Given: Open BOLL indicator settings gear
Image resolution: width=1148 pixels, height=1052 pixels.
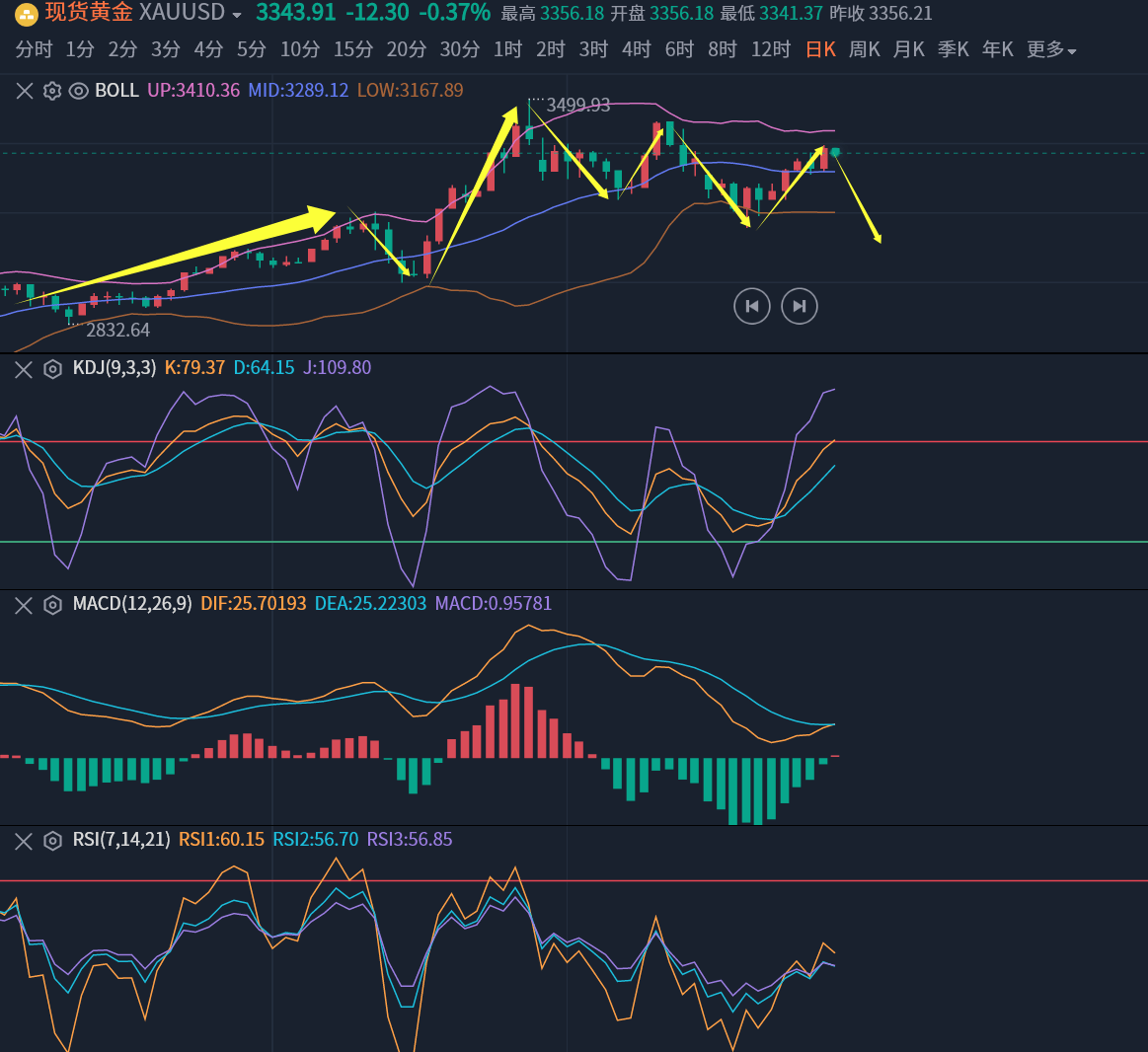Looking at the screenshot, I should click(x=52, y=91).
